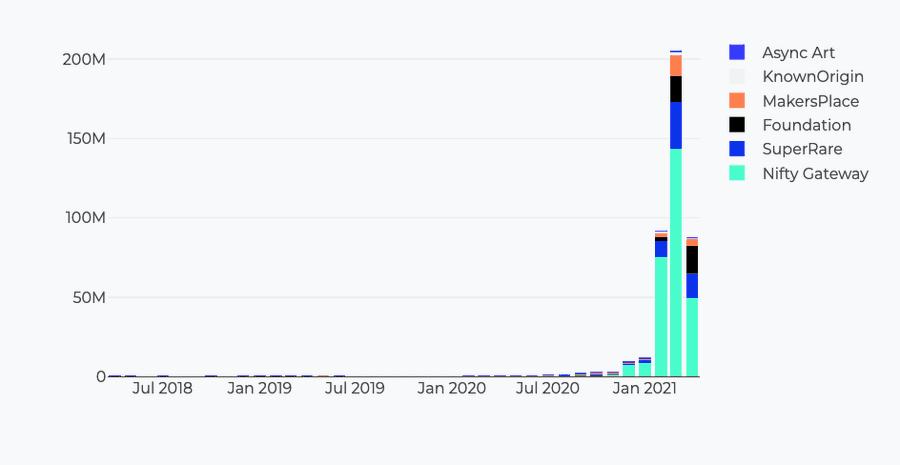The image size is (900, 465).
Task: Select the blue SuperRare segment of tallest bar
Action: (x=676, y=125)
